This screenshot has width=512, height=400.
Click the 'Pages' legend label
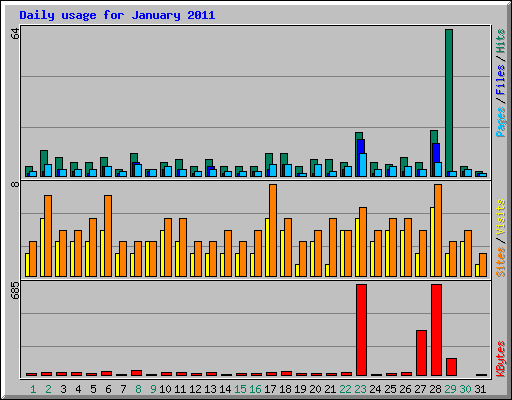coord(500,122)
